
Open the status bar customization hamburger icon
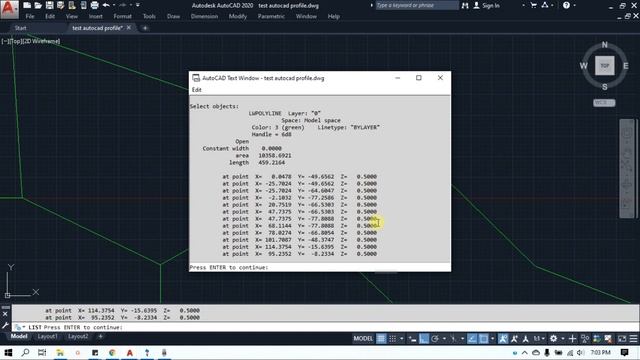[x=633, y=338]
